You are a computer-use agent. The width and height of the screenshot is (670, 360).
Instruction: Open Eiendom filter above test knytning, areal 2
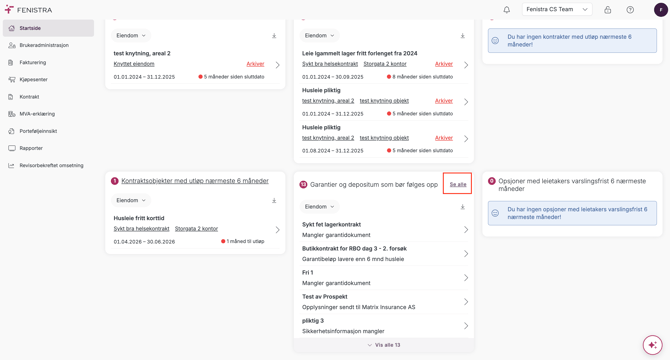click(131, 35)
